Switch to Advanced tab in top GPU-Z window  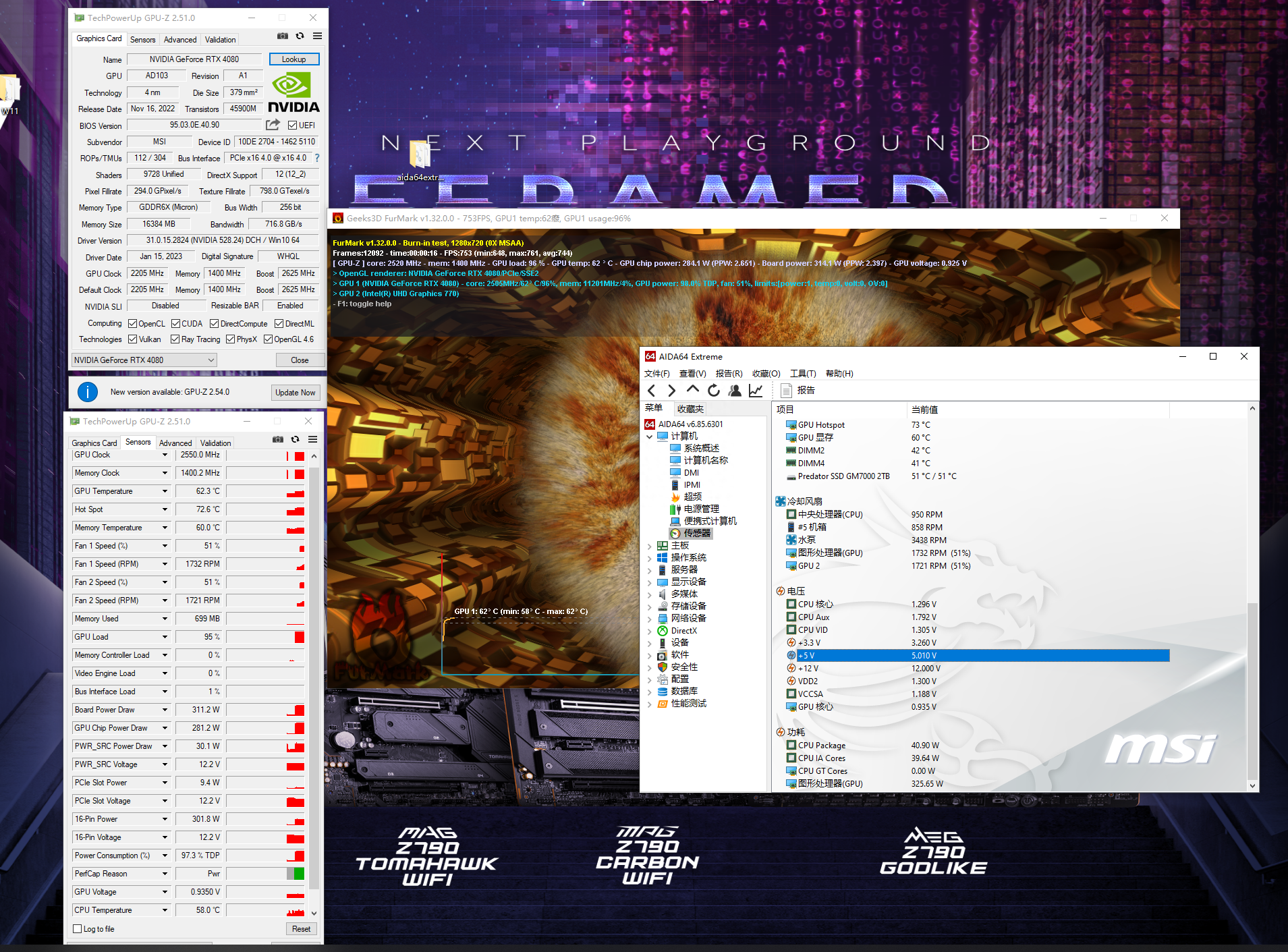pos(180,40)
